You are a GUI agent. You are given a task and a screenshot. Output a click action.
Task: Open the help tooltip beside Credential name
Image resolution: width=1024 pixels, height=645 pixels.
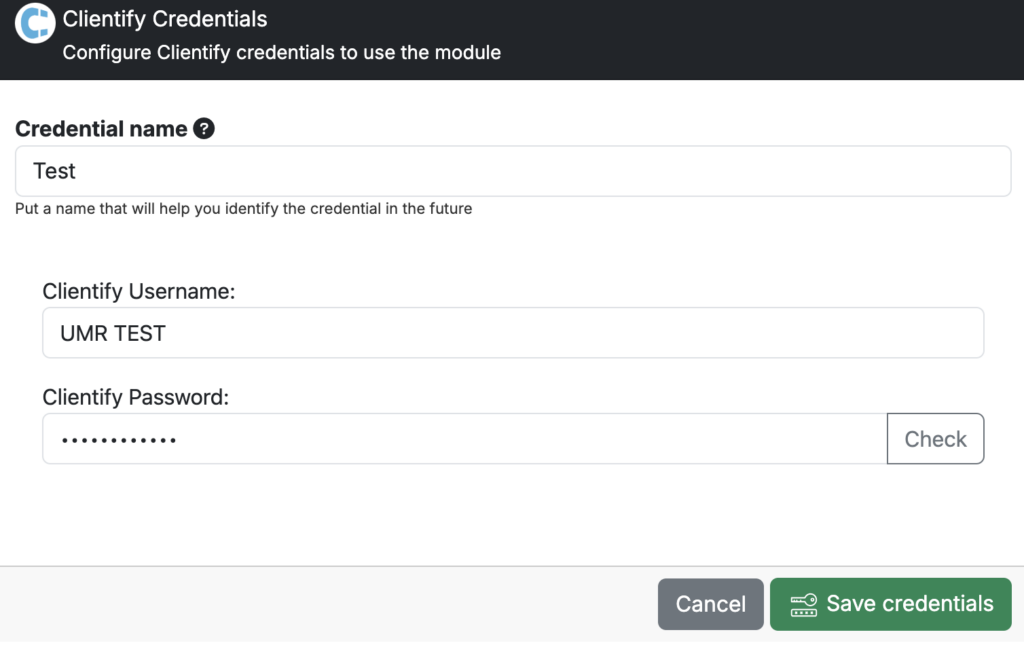[204, 129]
